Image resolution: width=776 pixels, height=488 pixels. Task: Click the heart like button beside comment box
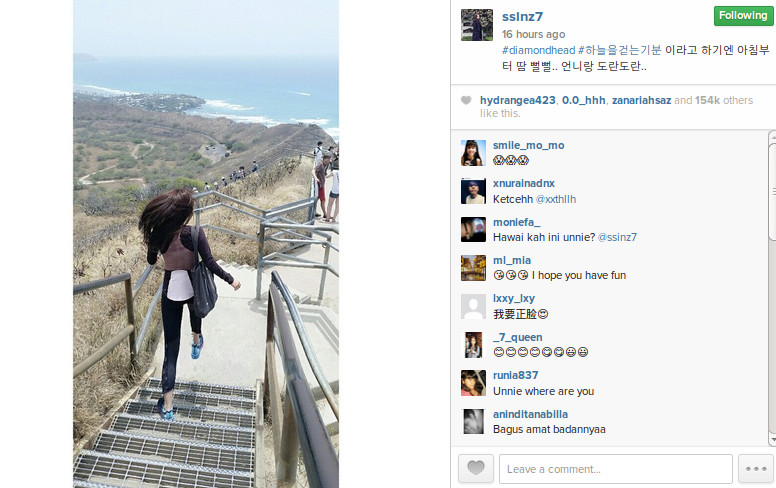pyautogui.click(x=476, y=468)
